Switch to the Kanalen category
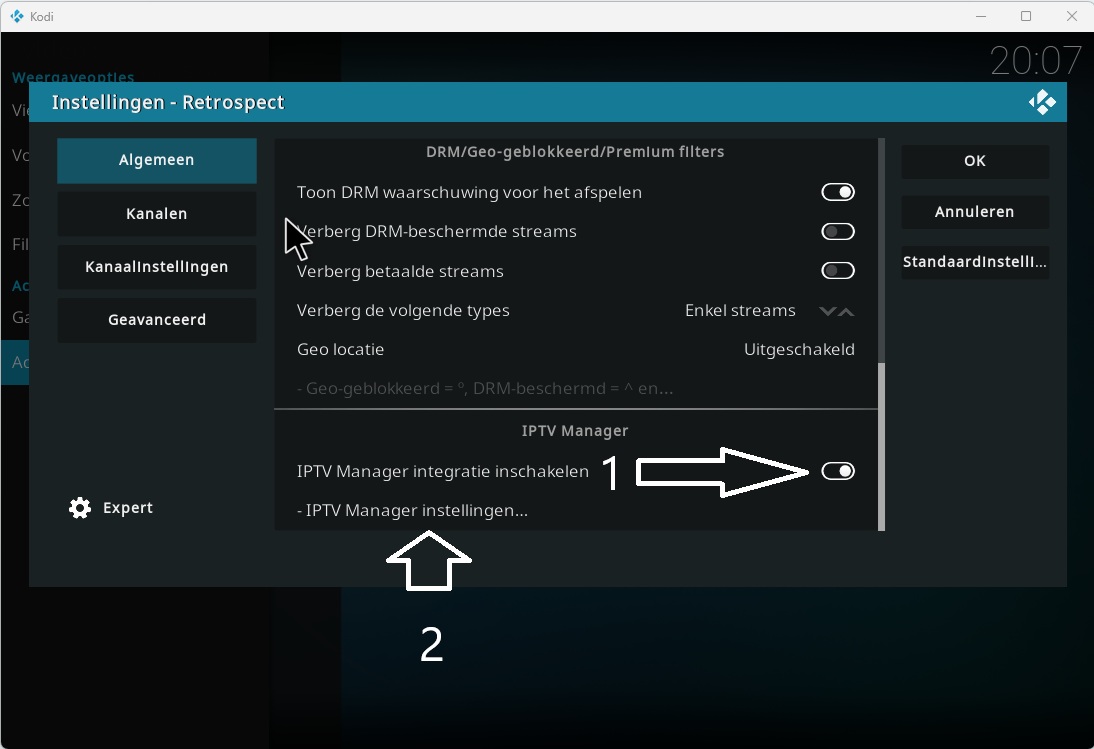 point(157,213)
